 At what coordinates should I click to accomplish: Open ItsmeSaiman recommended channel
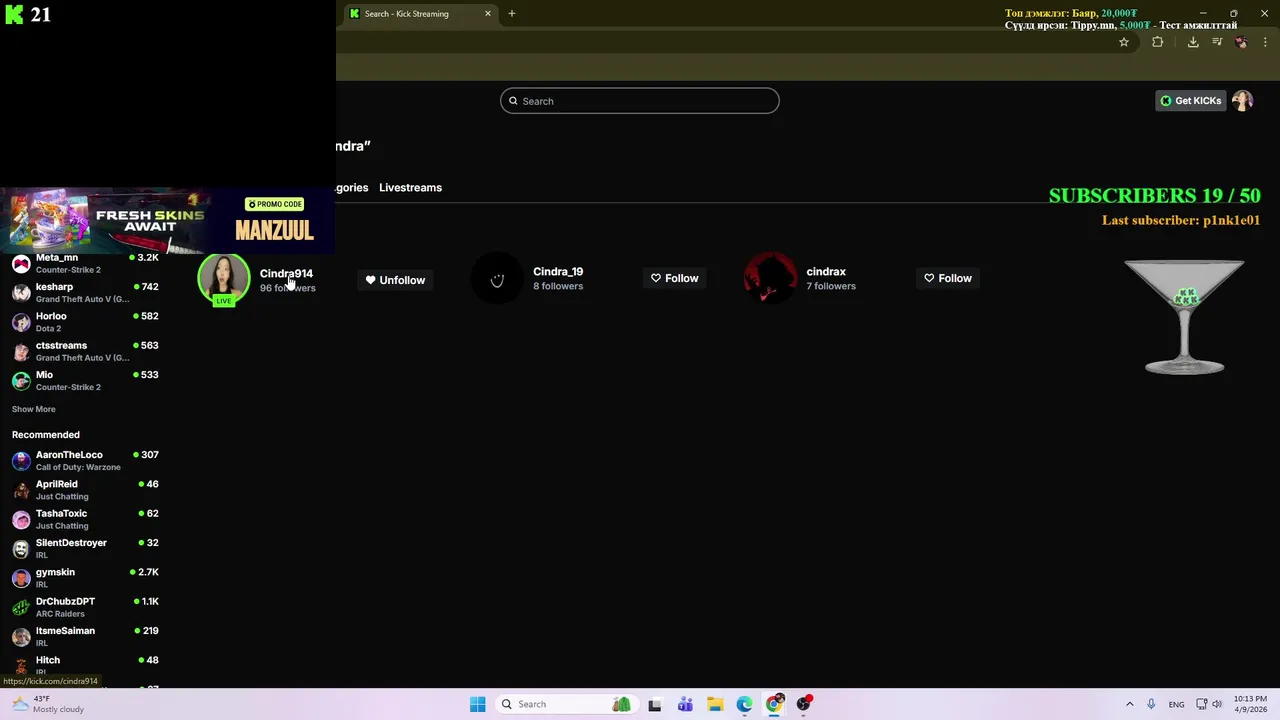pyautogui.click(x=85, y=637)
